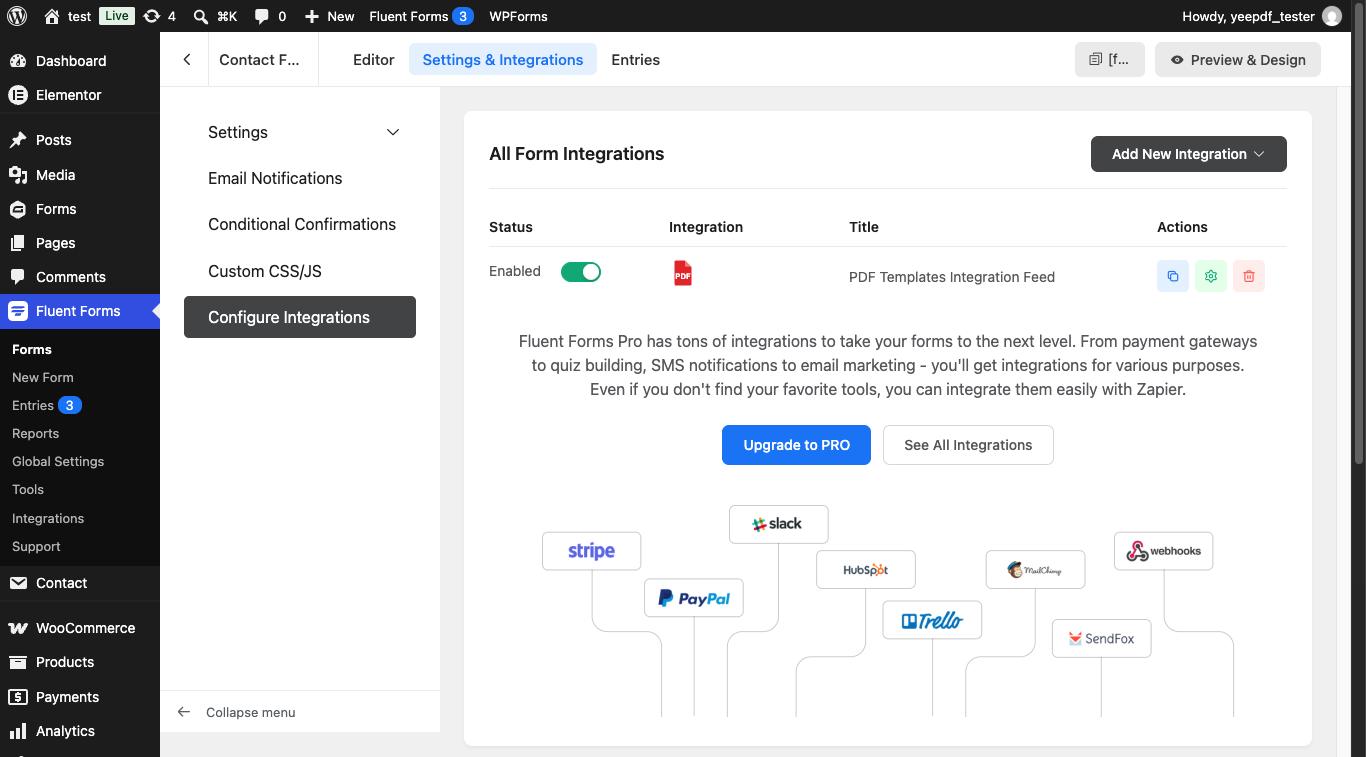
Task: Click the Contact envelope icon in sidebar
Action: point(18,583)
